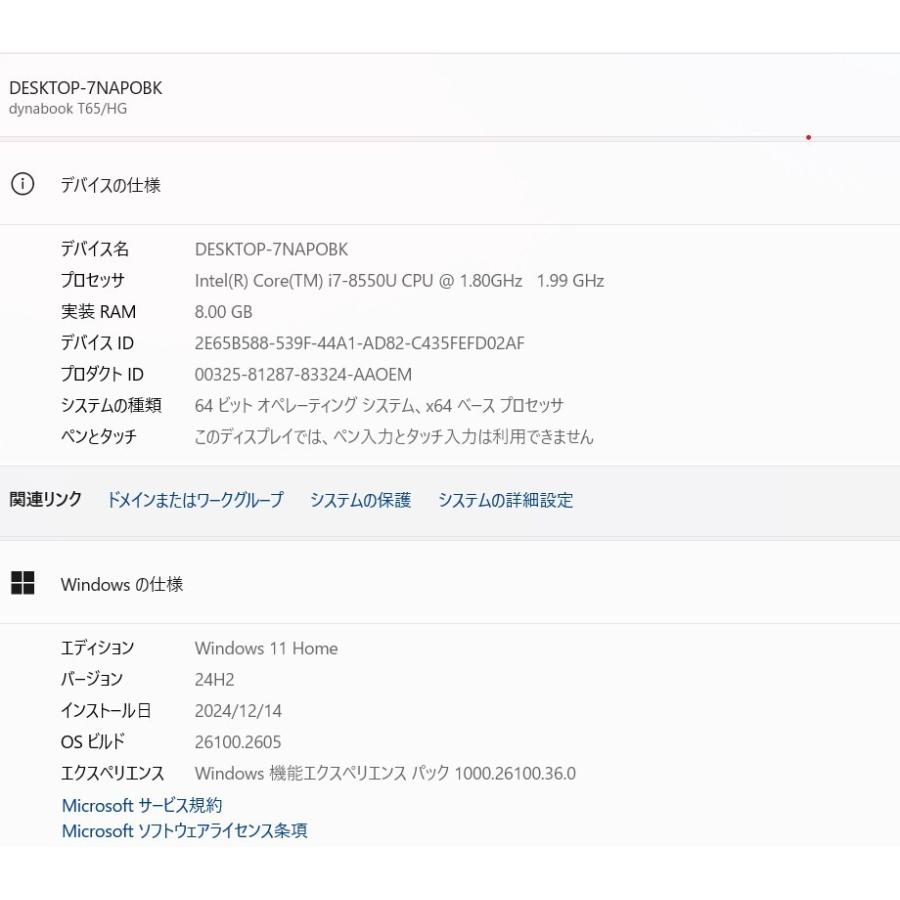
Task: Click the 8.00 GB installed RAM value
Action: click(x=223, y=312)
